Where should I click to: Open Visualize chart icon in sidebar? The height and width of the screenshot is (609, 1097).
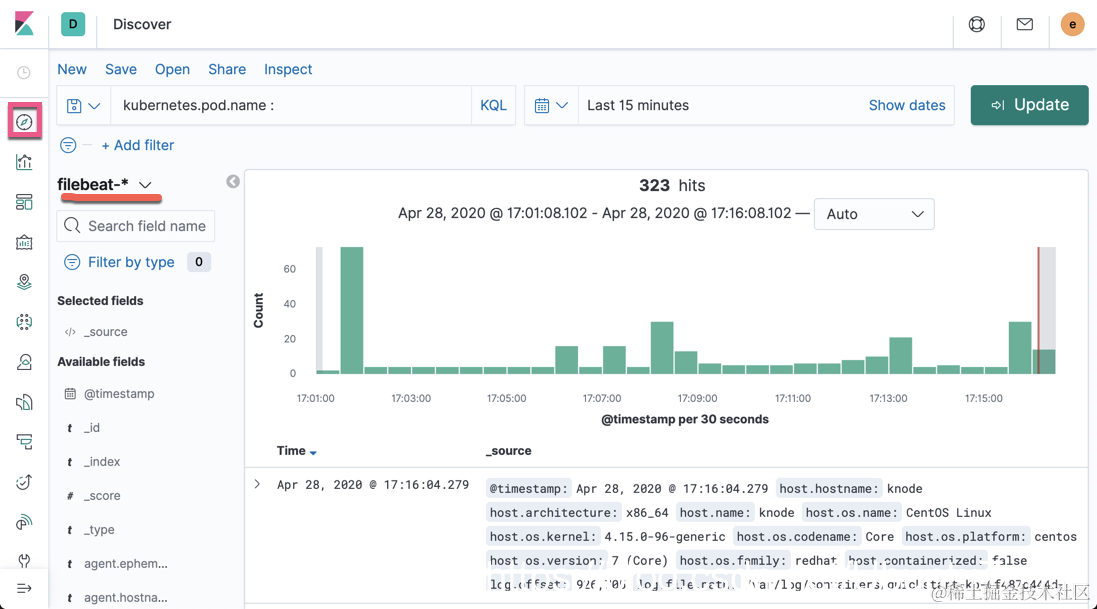click(x=24, y=162)
